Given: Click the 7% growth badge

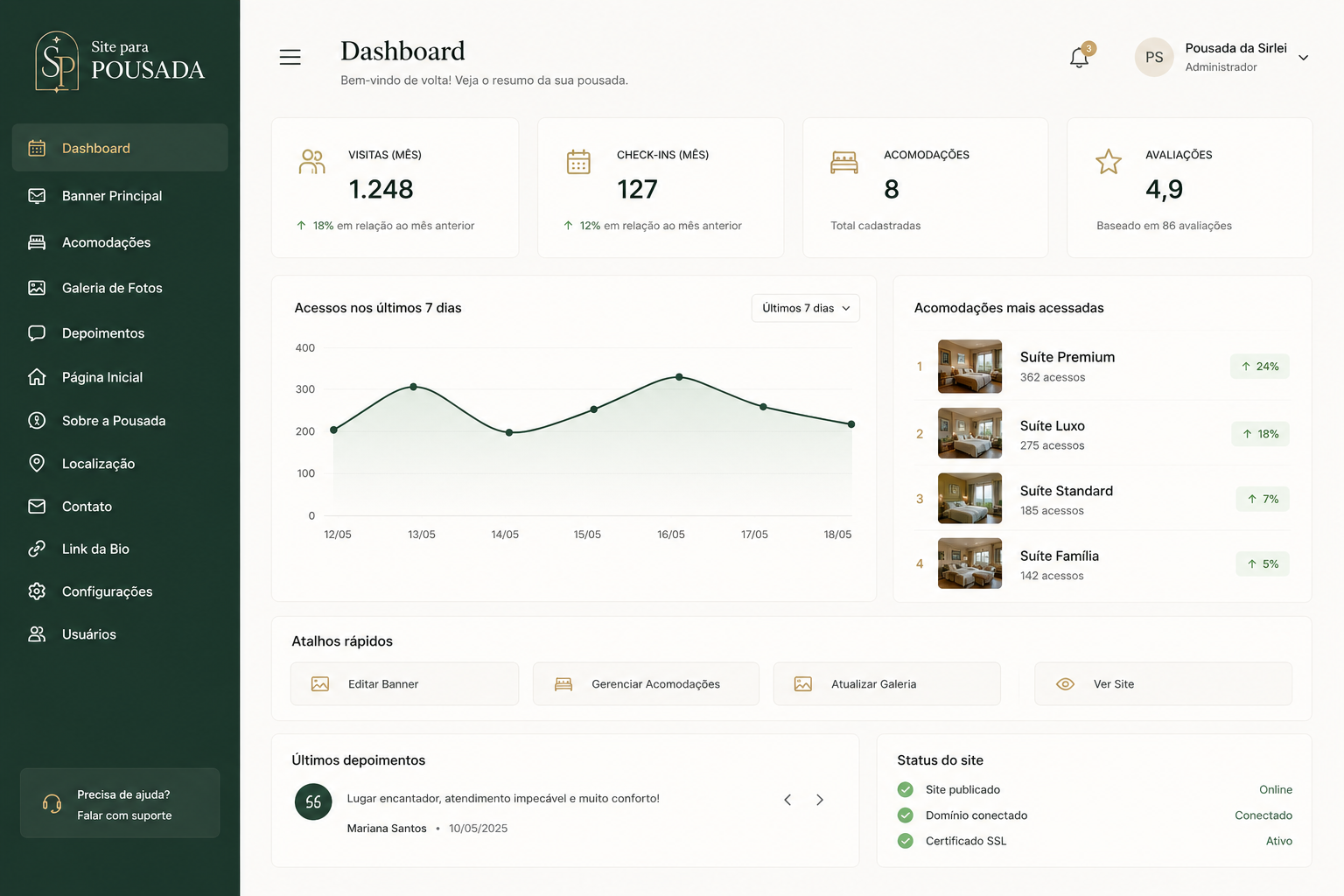Looking at the screenshot, I should 1263,499.
